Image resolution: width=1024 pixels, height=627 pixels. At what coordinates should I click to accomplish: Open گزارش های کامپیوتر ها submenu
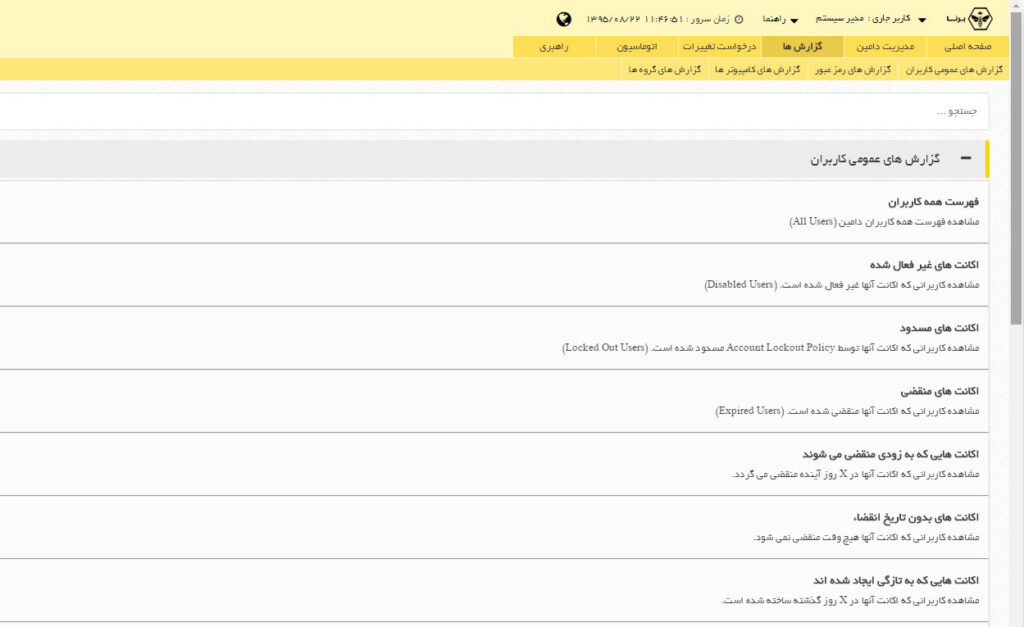(x=758, y=70)
